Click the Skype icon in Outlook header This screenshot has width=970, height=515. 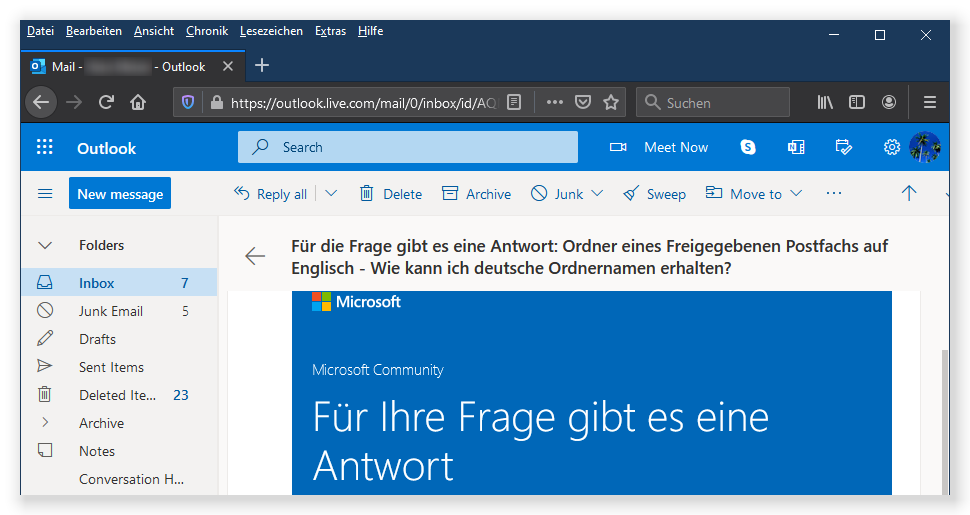point(748,147)
